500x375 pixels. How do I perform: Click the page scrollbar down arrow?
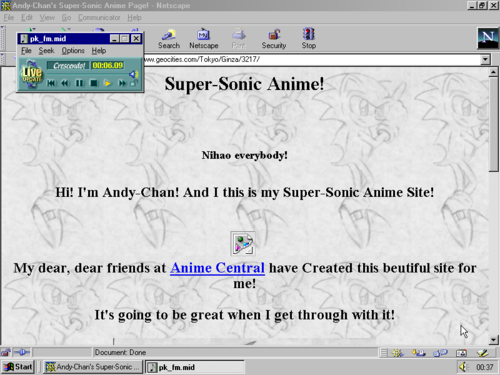pos(493,340)
